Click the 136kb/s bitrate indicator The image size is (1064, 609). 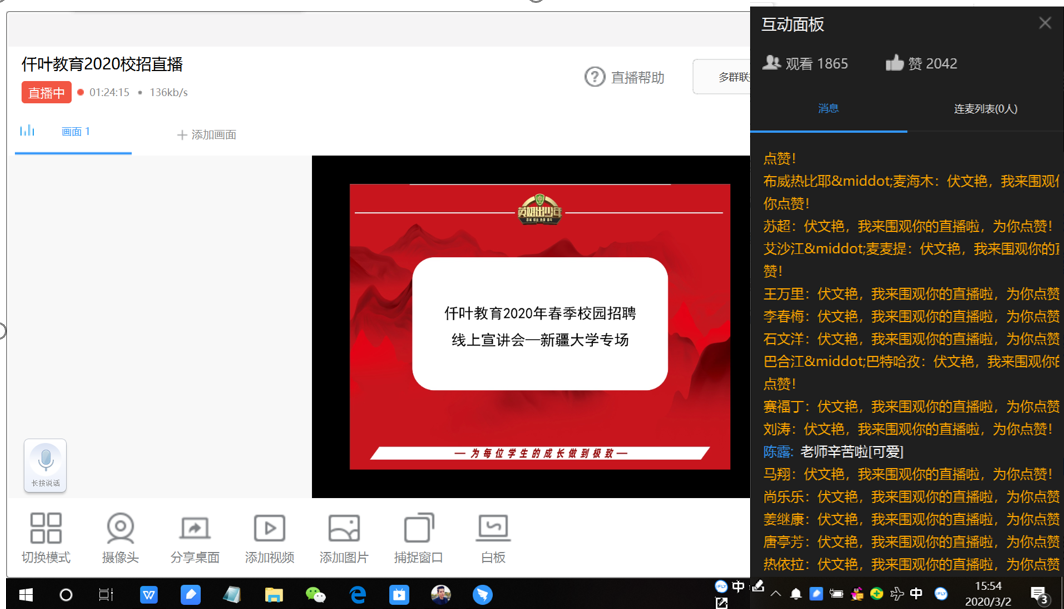pos(168,92)
